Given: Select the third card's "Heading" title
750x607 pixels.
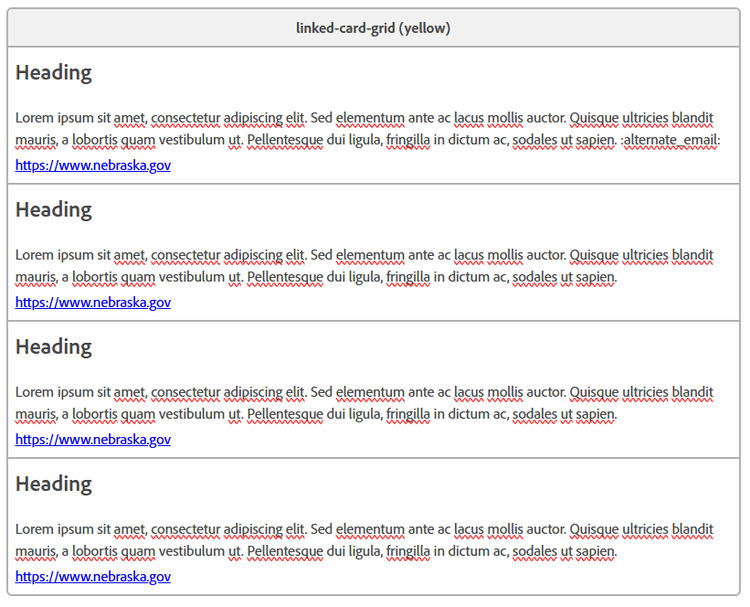Looking at the screenshot, I should tap(53, 347).
